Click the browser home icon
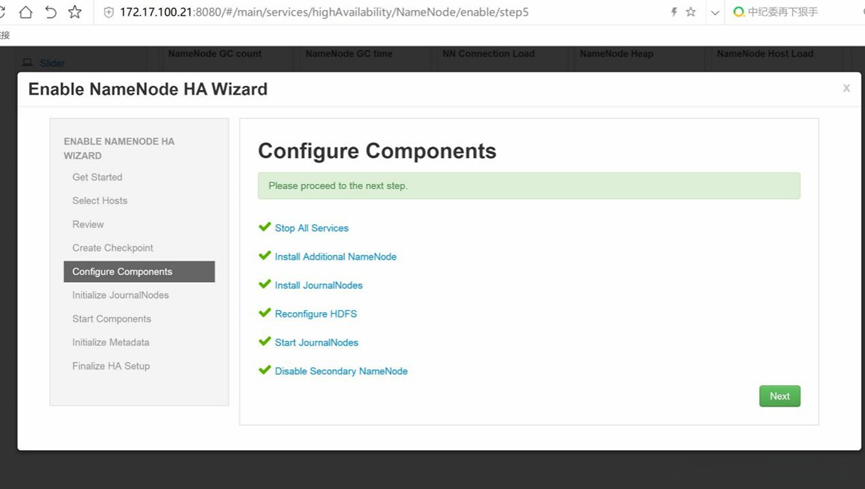The height and width of the screenshot is (489, 865). coord(26,12)
